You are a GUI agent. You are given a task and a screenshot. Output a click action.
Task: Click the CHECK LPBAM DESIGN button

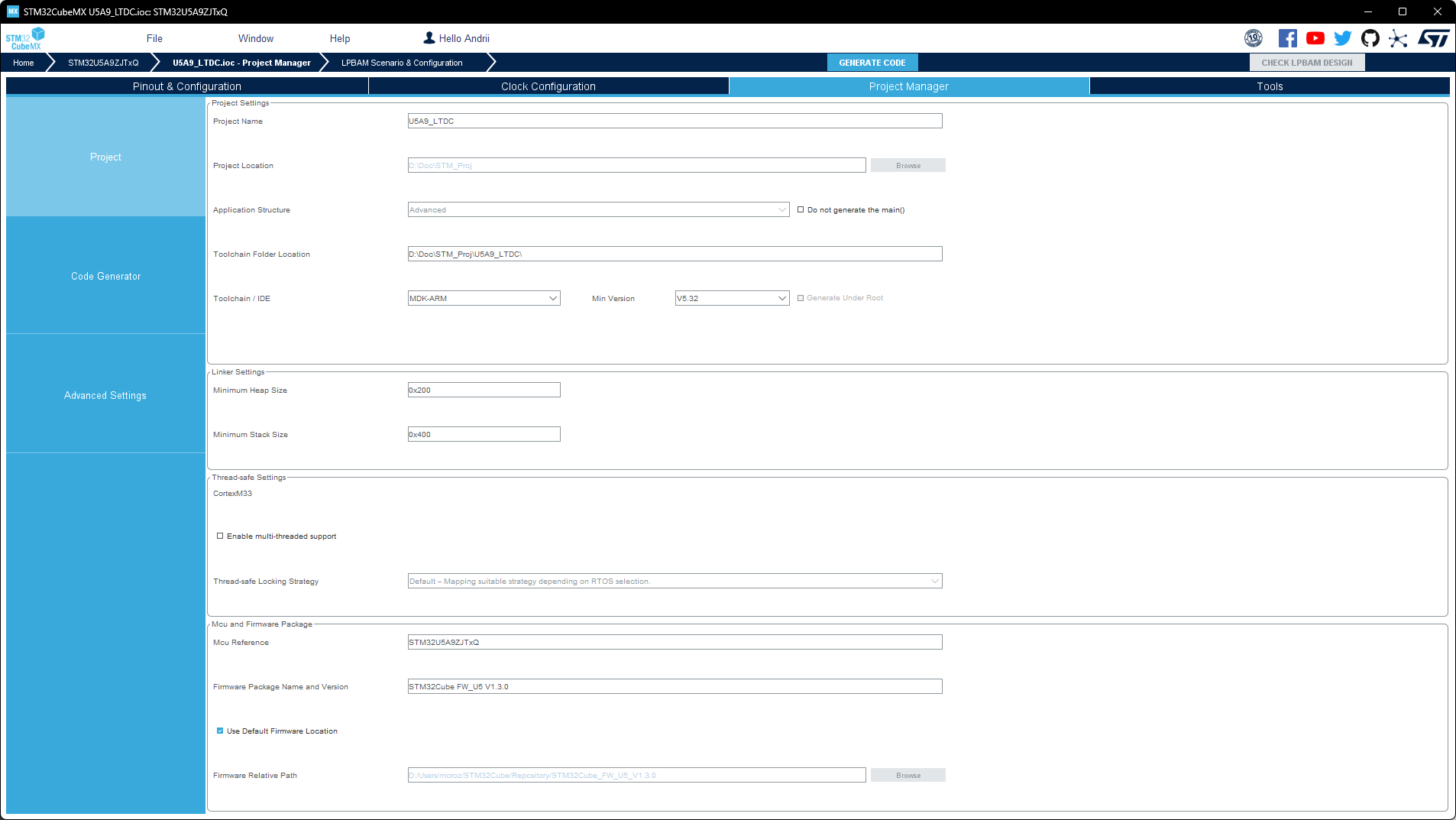coord(1307,63)
